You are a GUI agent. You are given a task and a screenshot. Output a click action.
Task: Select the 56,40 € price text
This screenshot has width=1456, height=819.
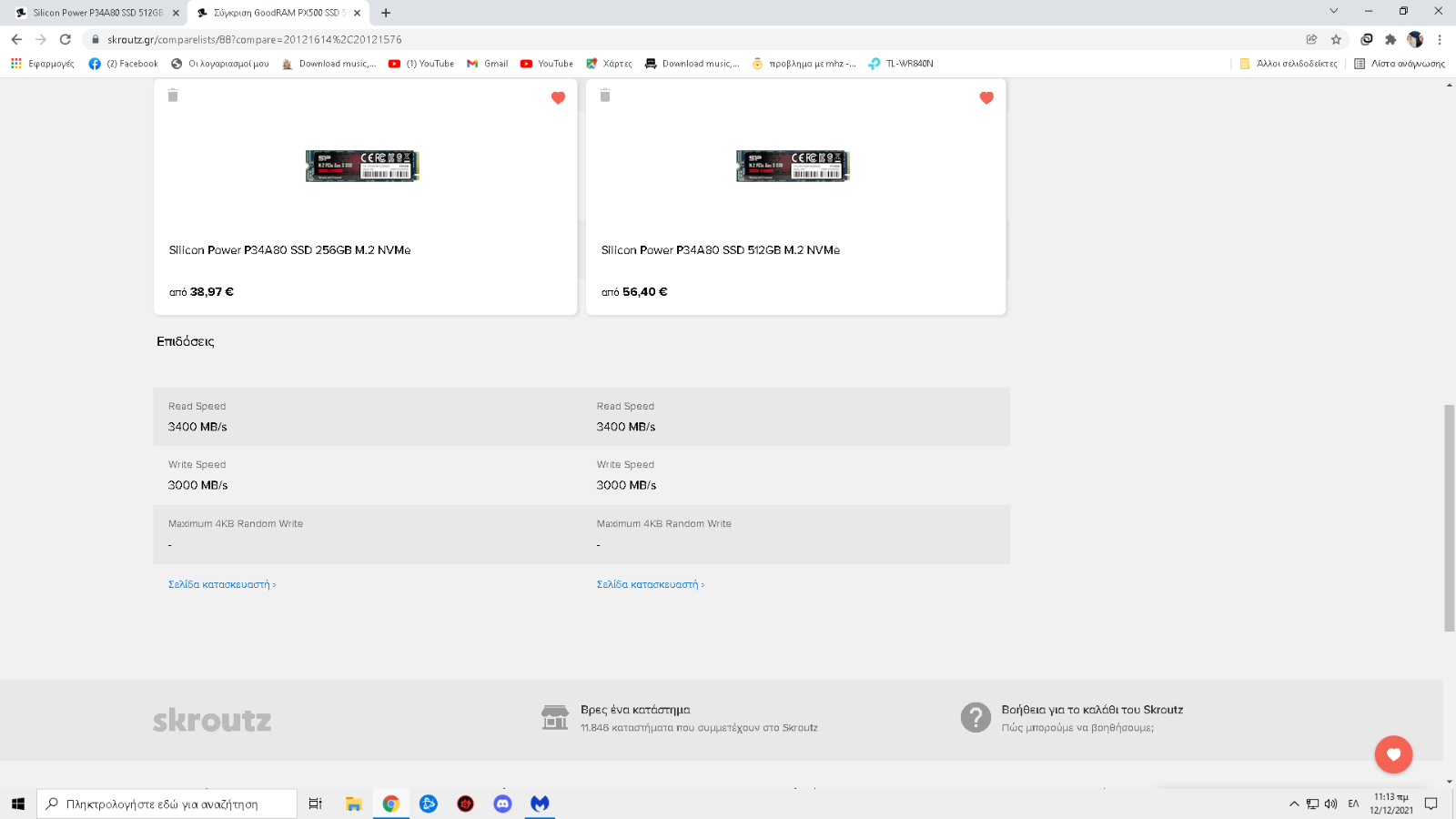point(645,292)
